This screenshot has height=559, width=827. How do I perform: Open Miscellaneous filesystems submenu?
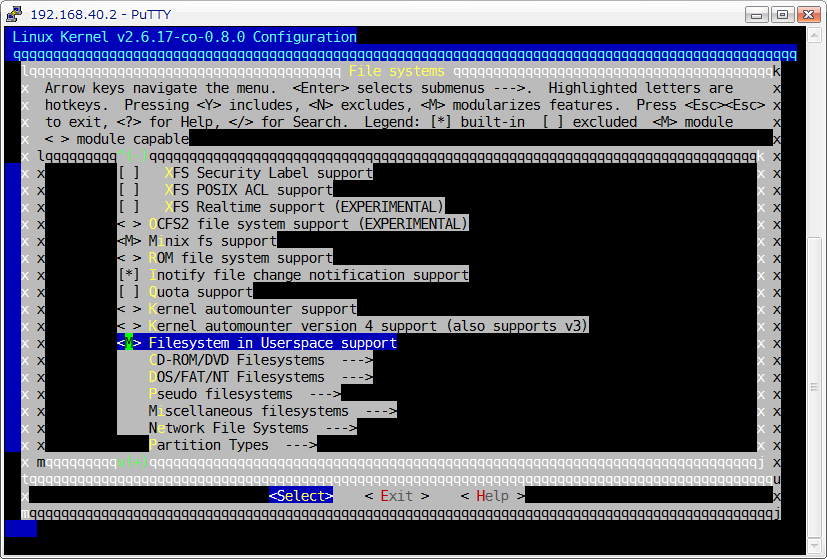click(272, 411)
